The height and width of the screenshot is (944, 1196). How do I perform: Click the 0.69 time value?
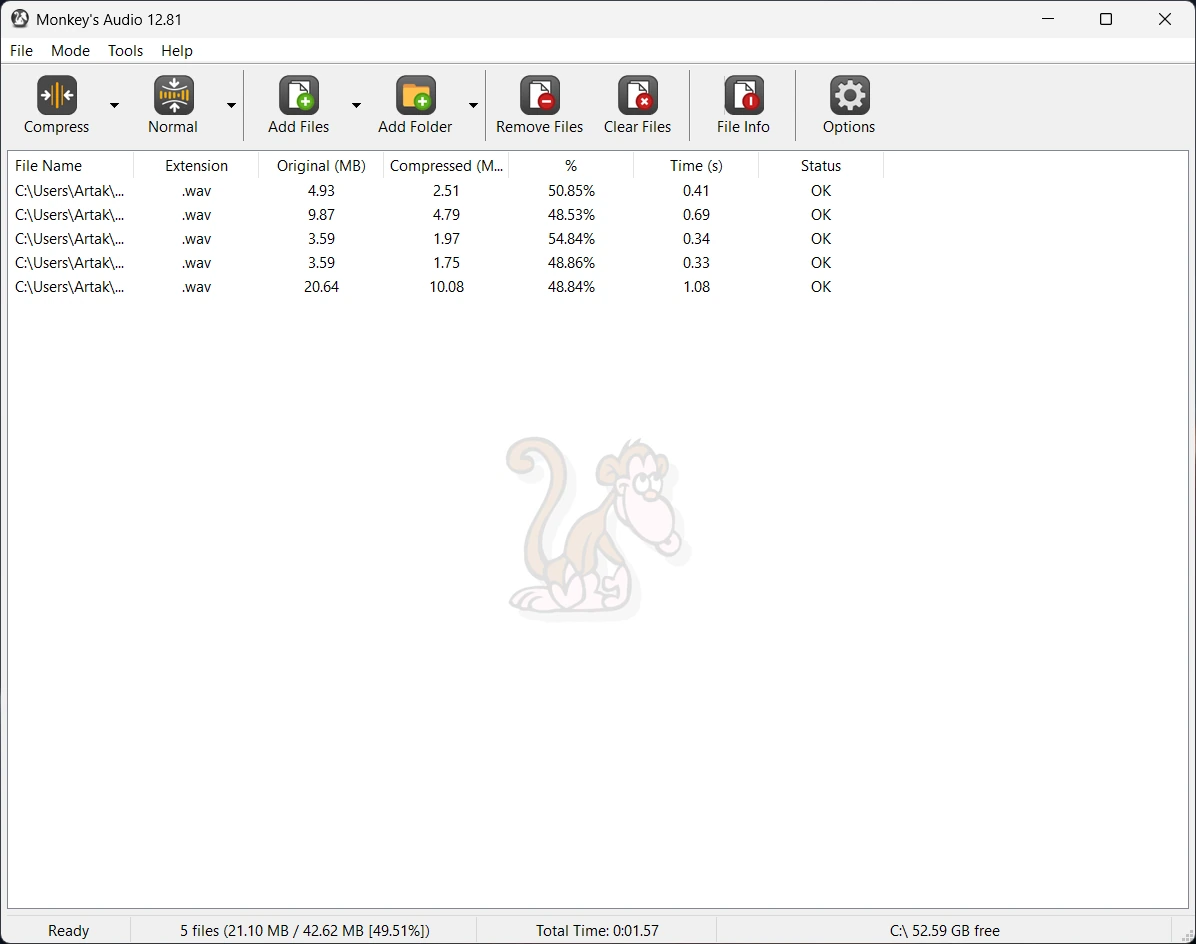[x=696, y=214]
